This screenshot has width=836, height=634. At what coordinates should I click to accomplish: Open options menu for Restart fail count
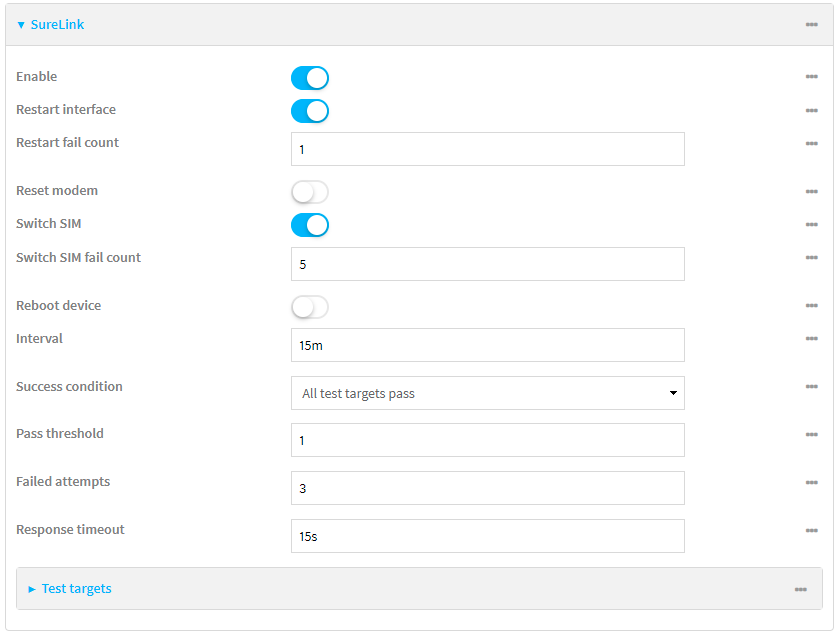coord(812,143)
